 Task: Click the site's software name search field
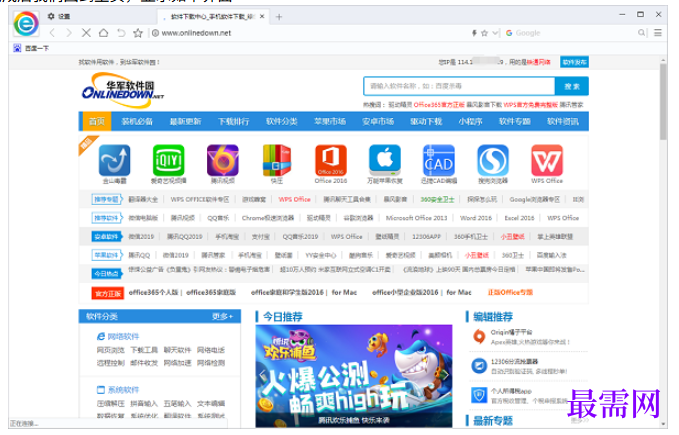point(459,86)
